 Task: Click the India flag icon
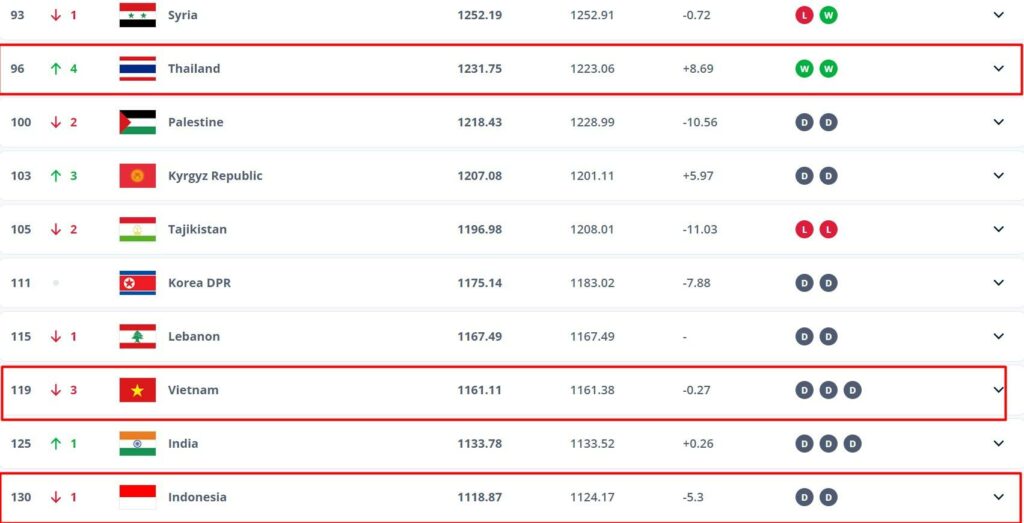coord(137,444)
